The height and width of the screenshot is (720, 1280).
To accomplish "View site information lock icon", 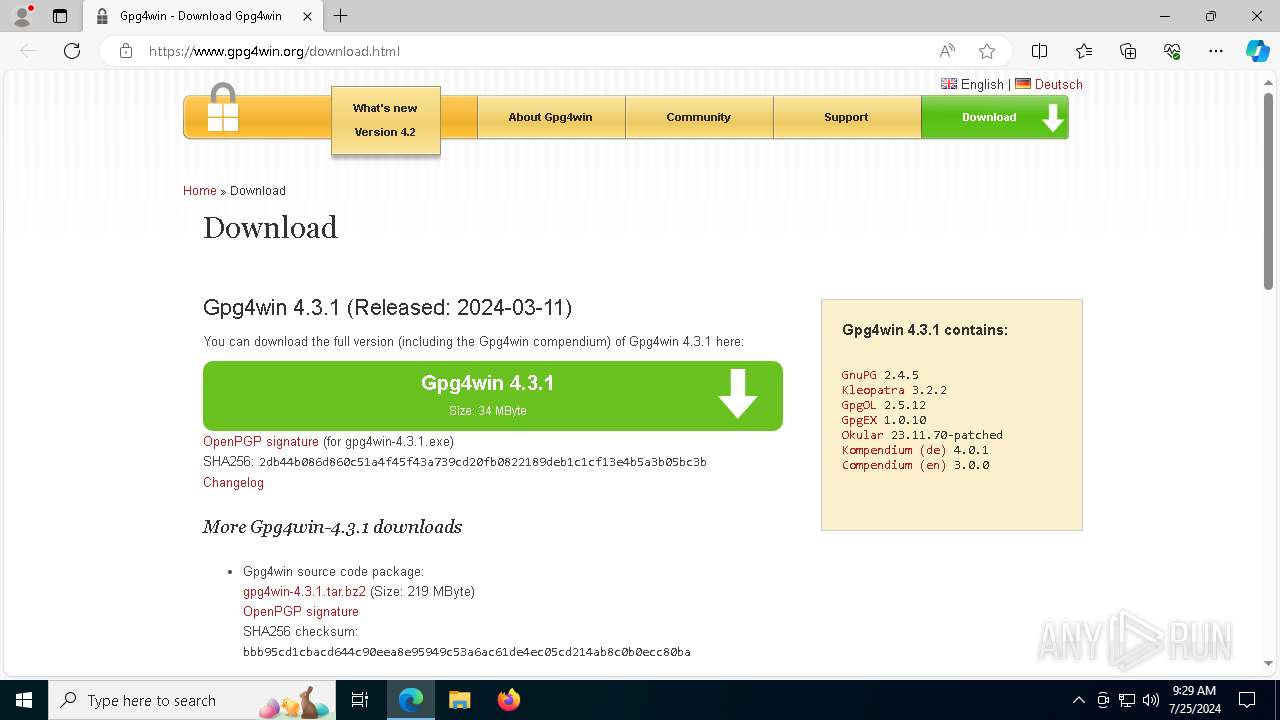I will pos(126,51).
